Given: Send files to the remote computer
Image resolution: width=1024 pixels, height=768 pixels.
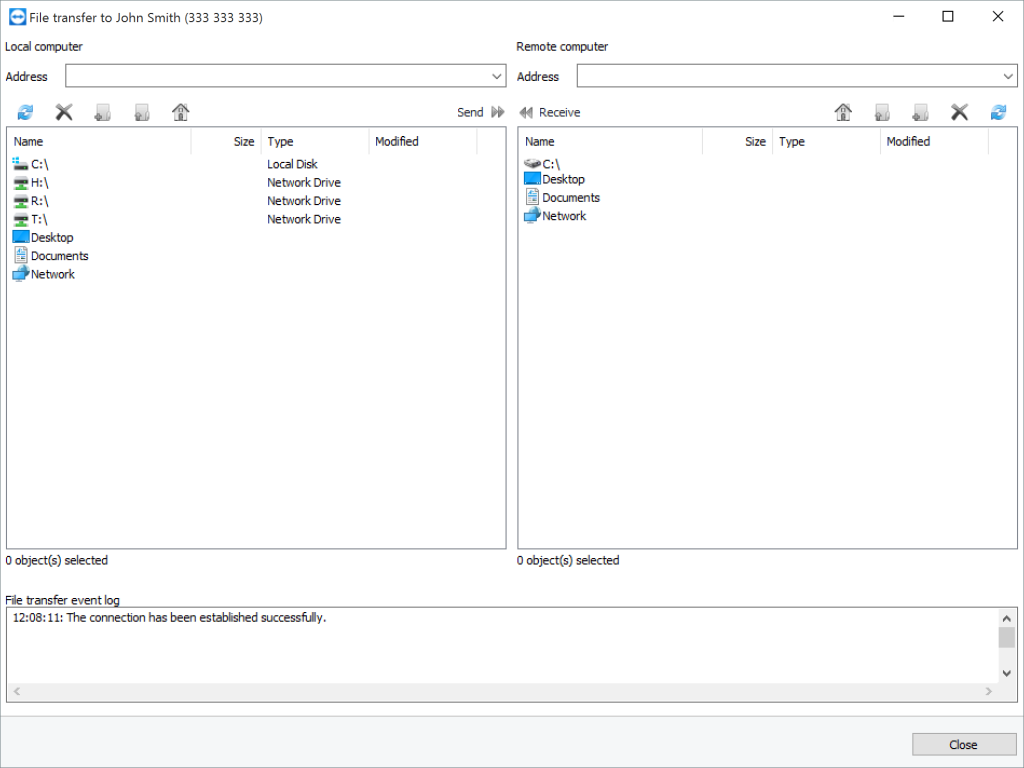Looking at the screenshot, I should pos(479,112).
